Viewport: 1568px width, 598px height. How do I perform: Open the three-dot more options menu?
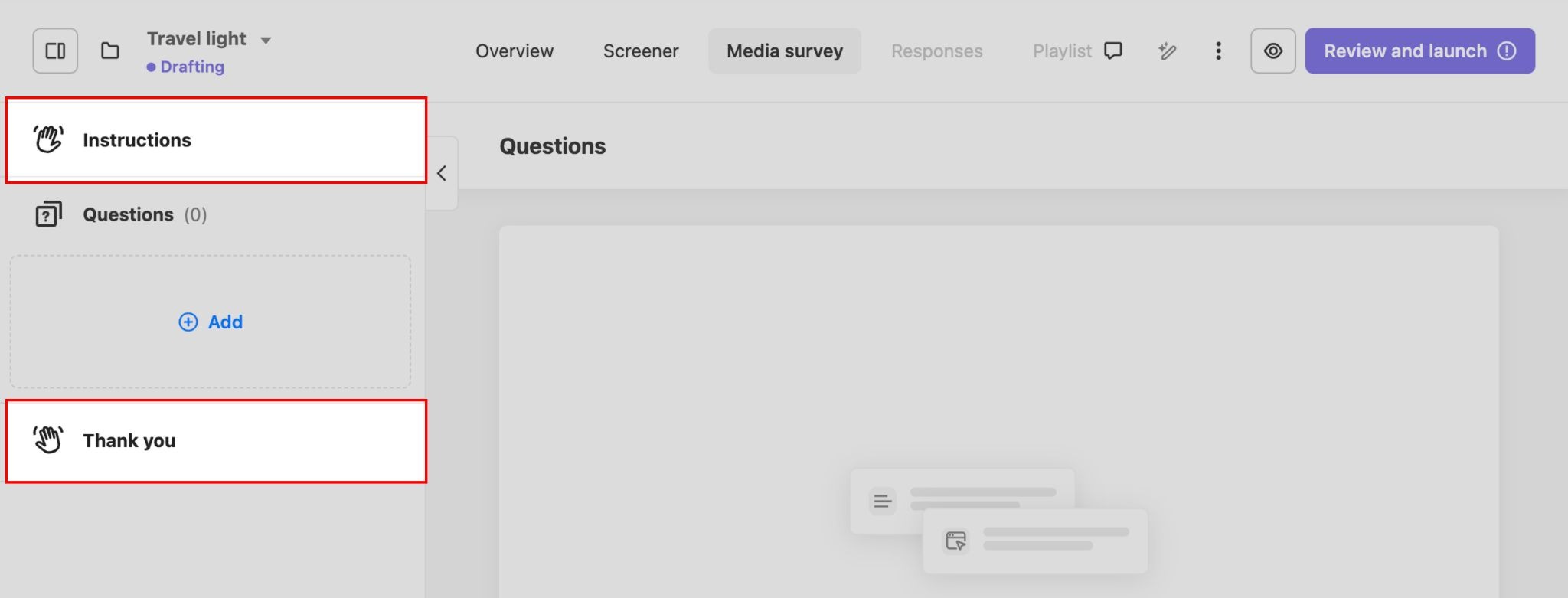(x=1218, y=51)
